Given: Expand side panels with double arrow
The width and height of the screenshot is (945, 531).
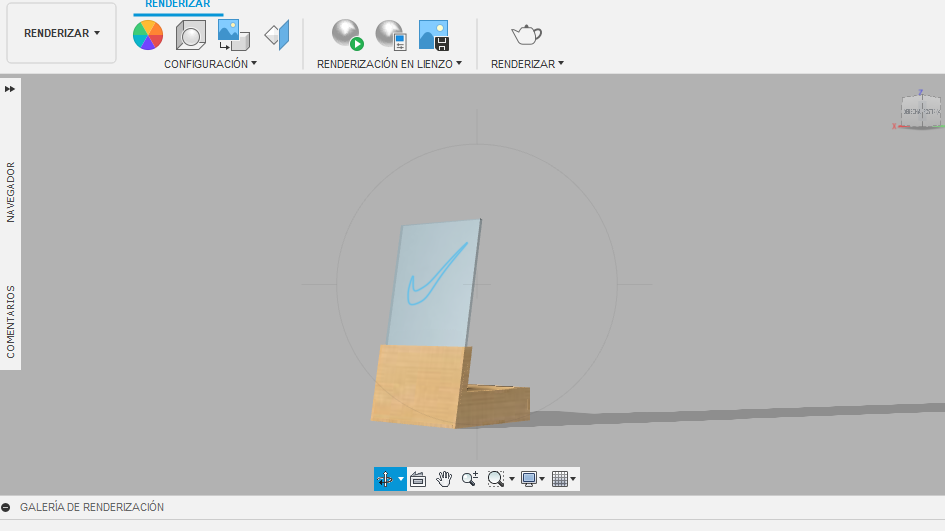Looking at the screenshot, I should tap(10, 89).
